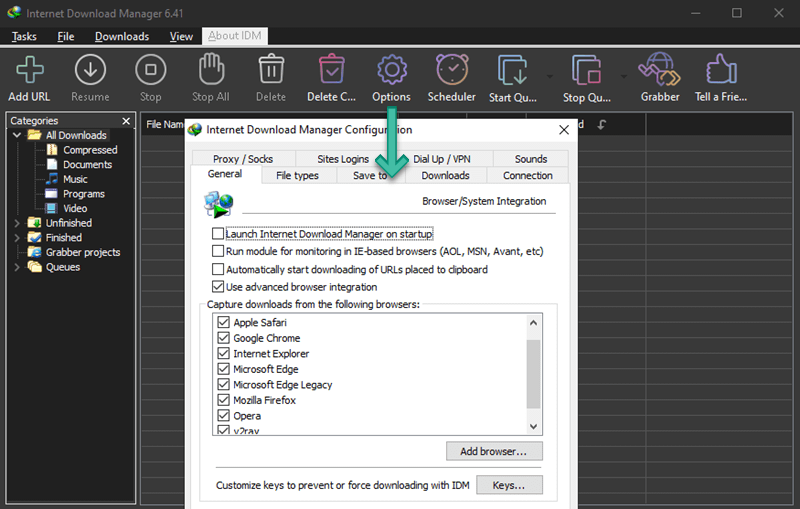Open the File menu
The width and height of the screenshot is (800, 509).
click(66, 36)
